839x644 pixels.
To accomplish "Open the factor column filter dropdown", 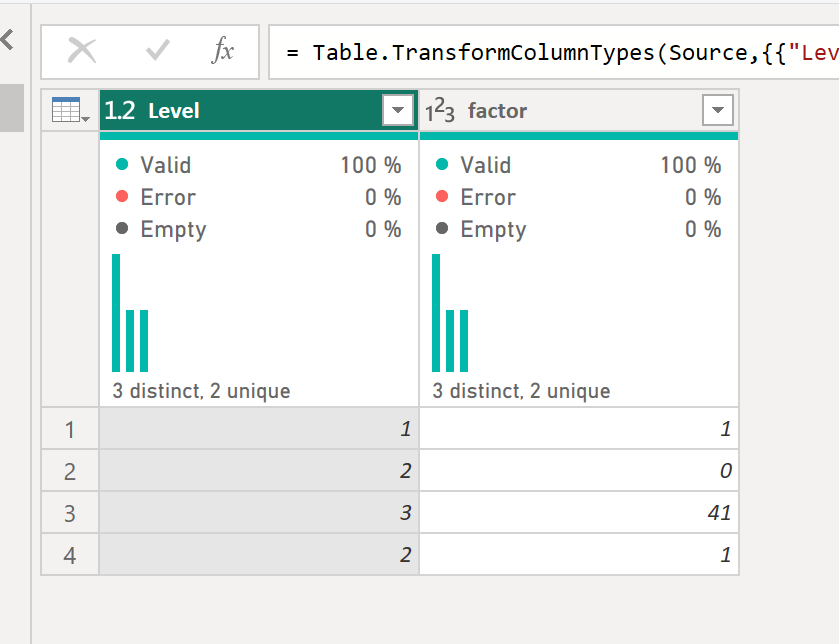I will [x=718, y=110].
